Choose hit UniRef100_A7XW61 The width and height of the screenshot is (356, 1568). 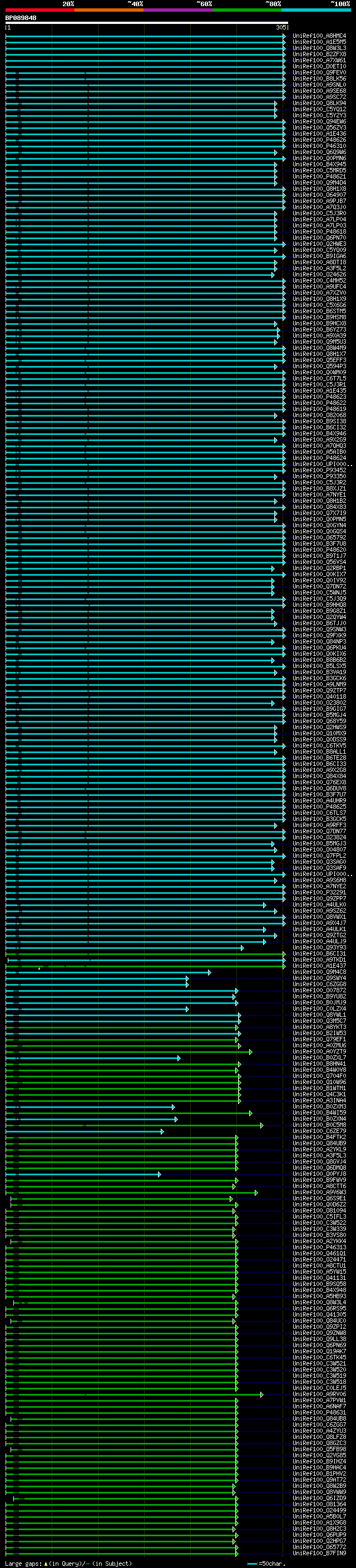319,60
